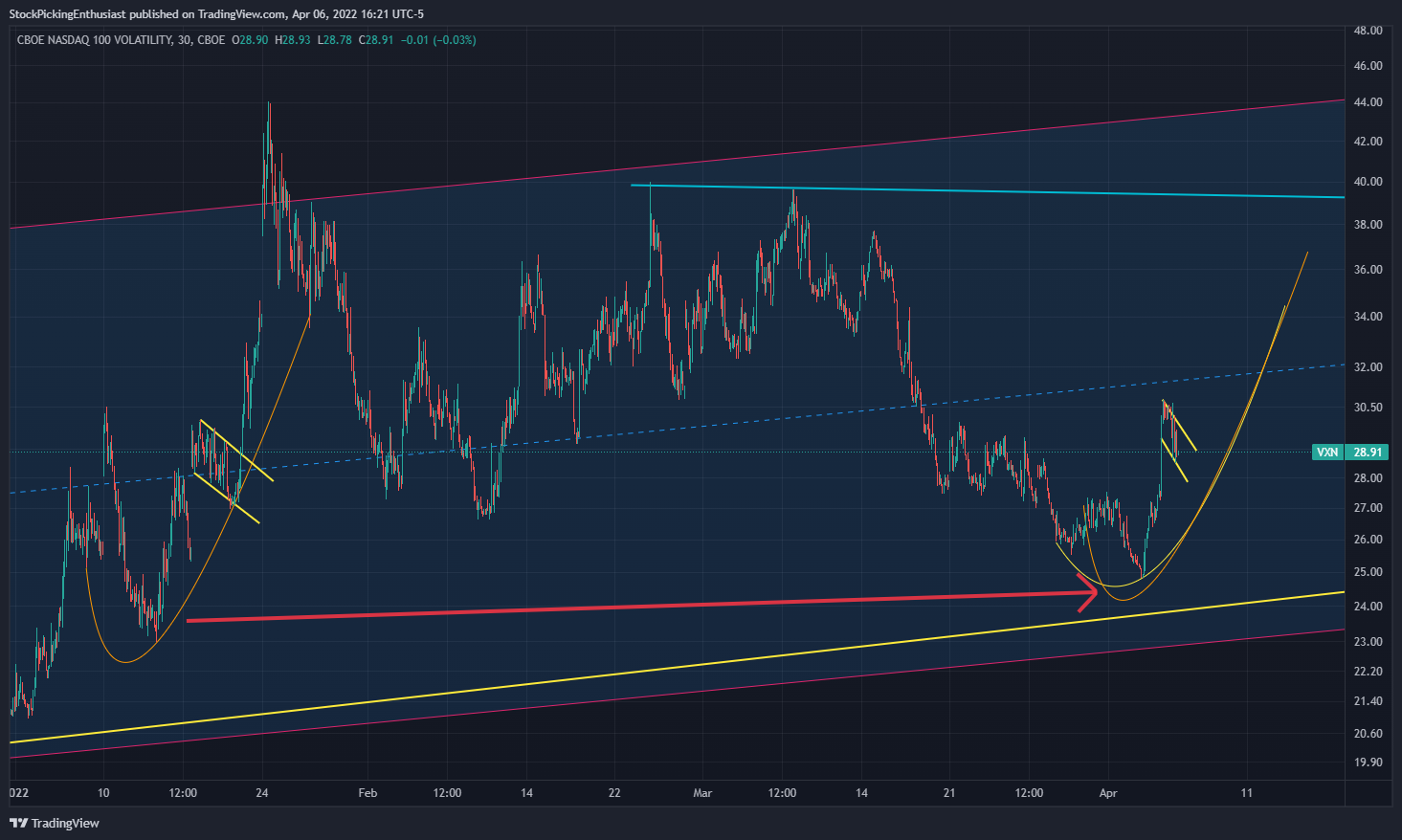The image size is (1402, 840).
Task: Click the 38.00 price axis label
Action: coord(1369,225)
